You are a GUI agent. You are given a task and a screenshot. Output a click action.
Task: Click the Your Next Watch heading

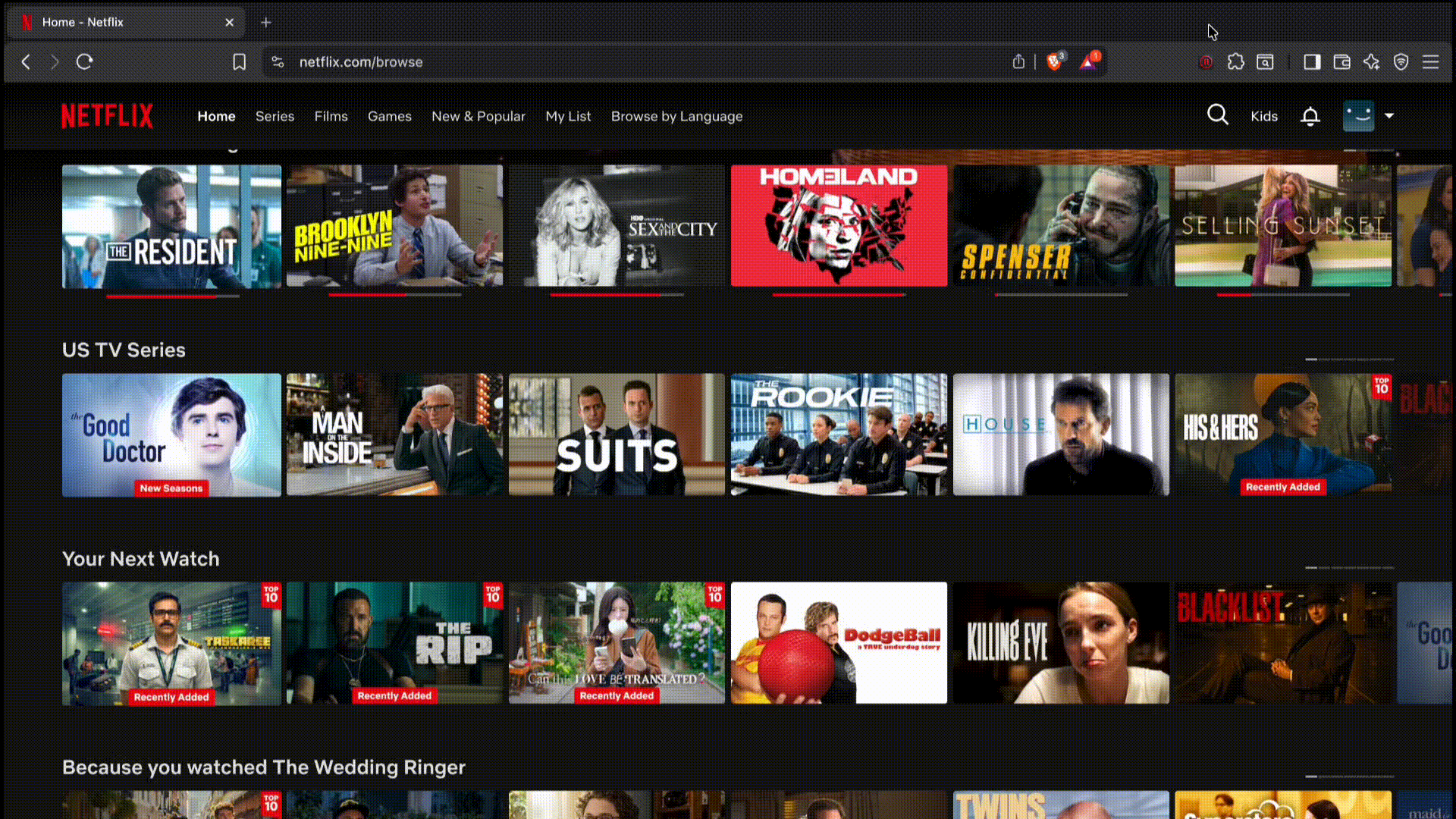point(140,559)
